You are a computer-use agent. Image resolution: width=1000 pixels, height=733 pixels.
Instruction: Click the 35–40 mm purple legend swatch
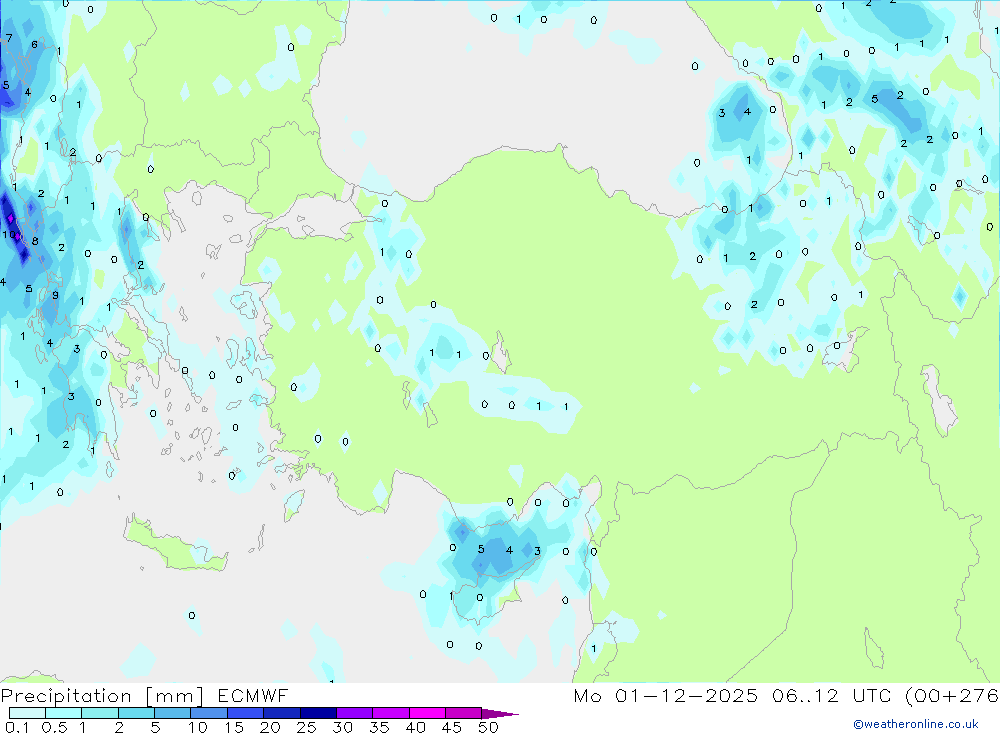click(x=391, y=713)
